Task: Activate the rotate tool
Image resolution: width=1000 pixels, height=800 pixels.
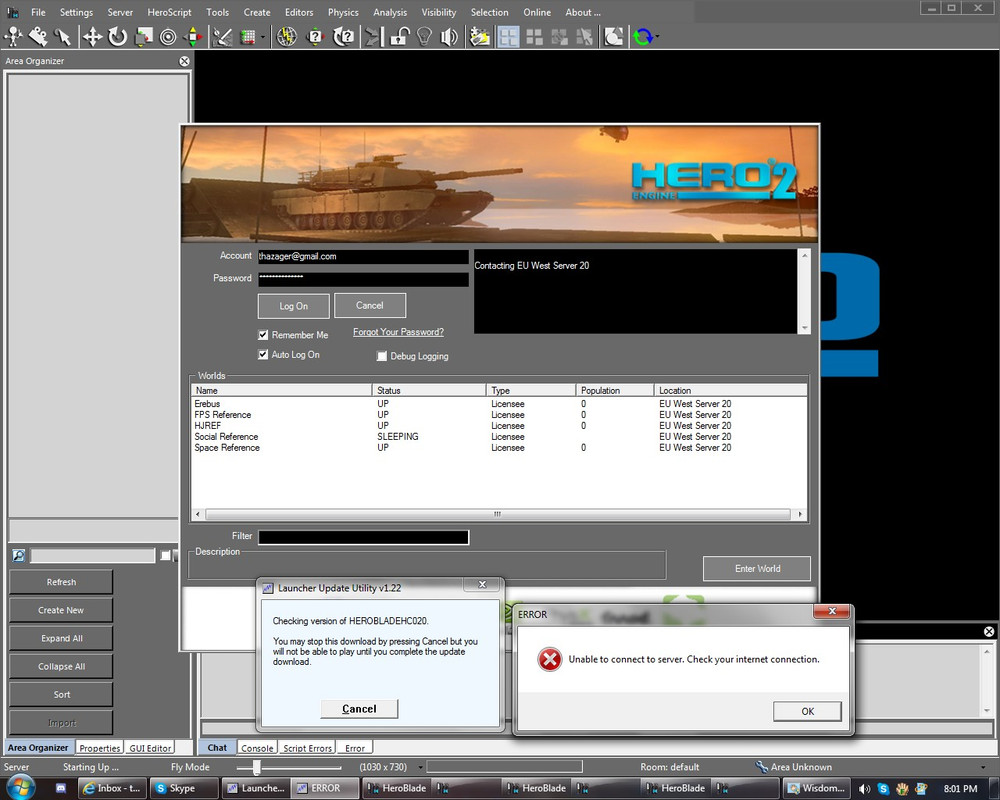Action: pos(117,37)
